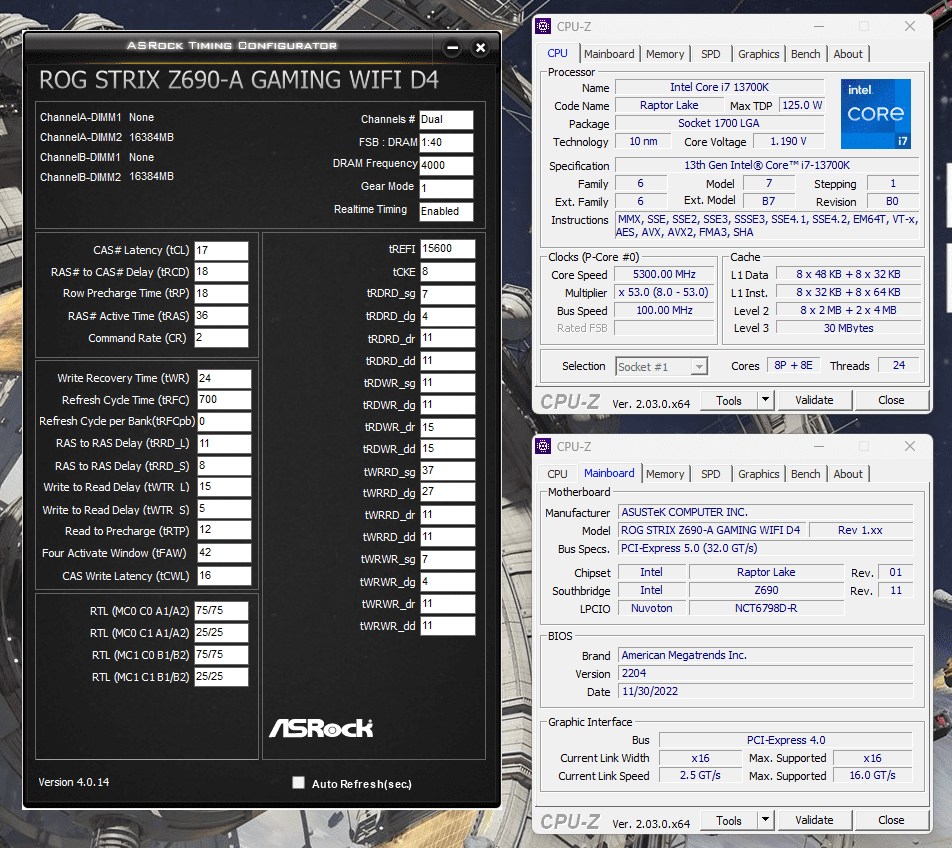The height and width of the screenshot is (848, 952).
Task: Click the CPU-Z app icon in bottom window title bar
Action: 543,446
